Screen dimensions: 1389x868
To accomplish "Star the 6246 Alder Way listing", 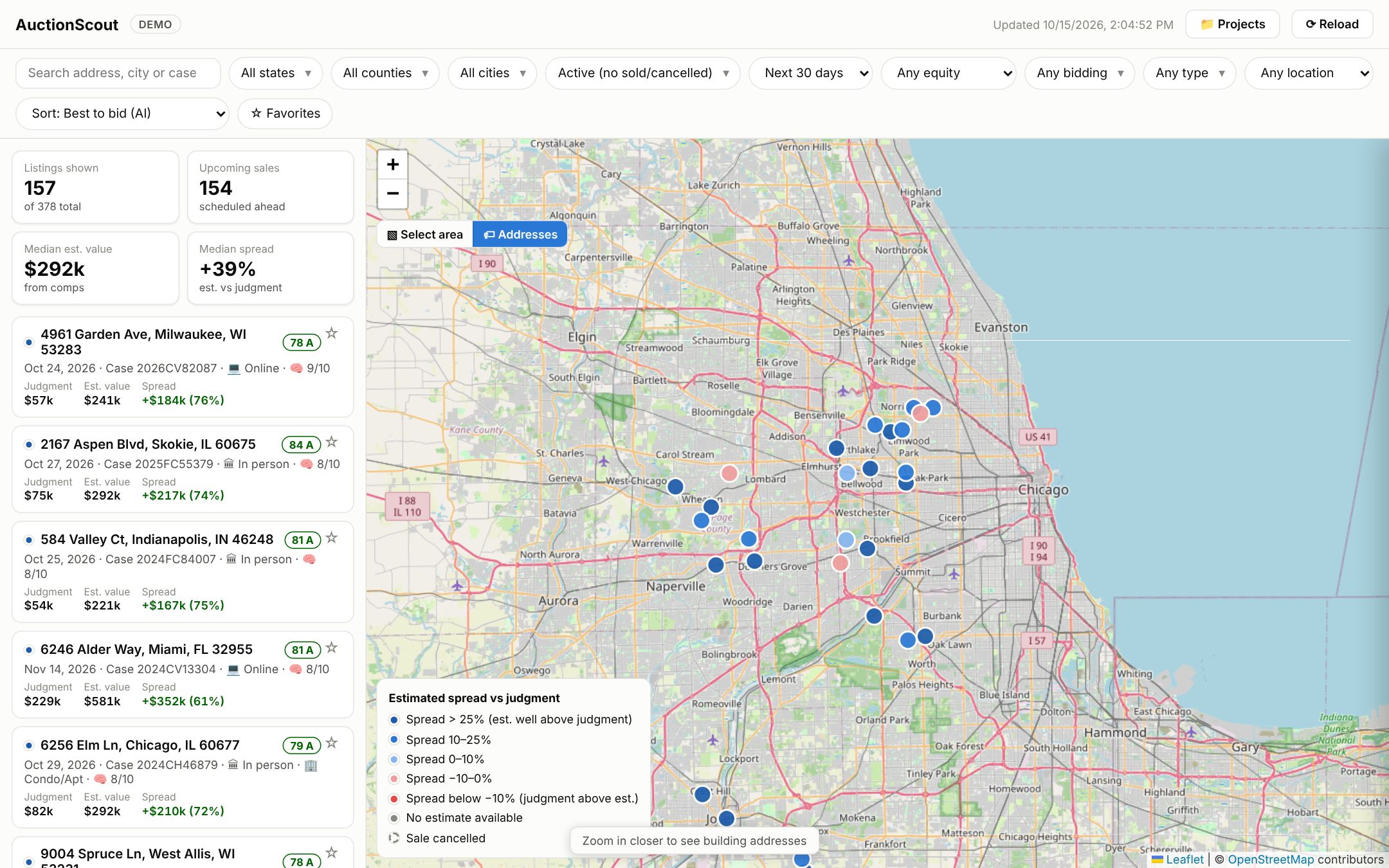I will [x=331, y=647].
